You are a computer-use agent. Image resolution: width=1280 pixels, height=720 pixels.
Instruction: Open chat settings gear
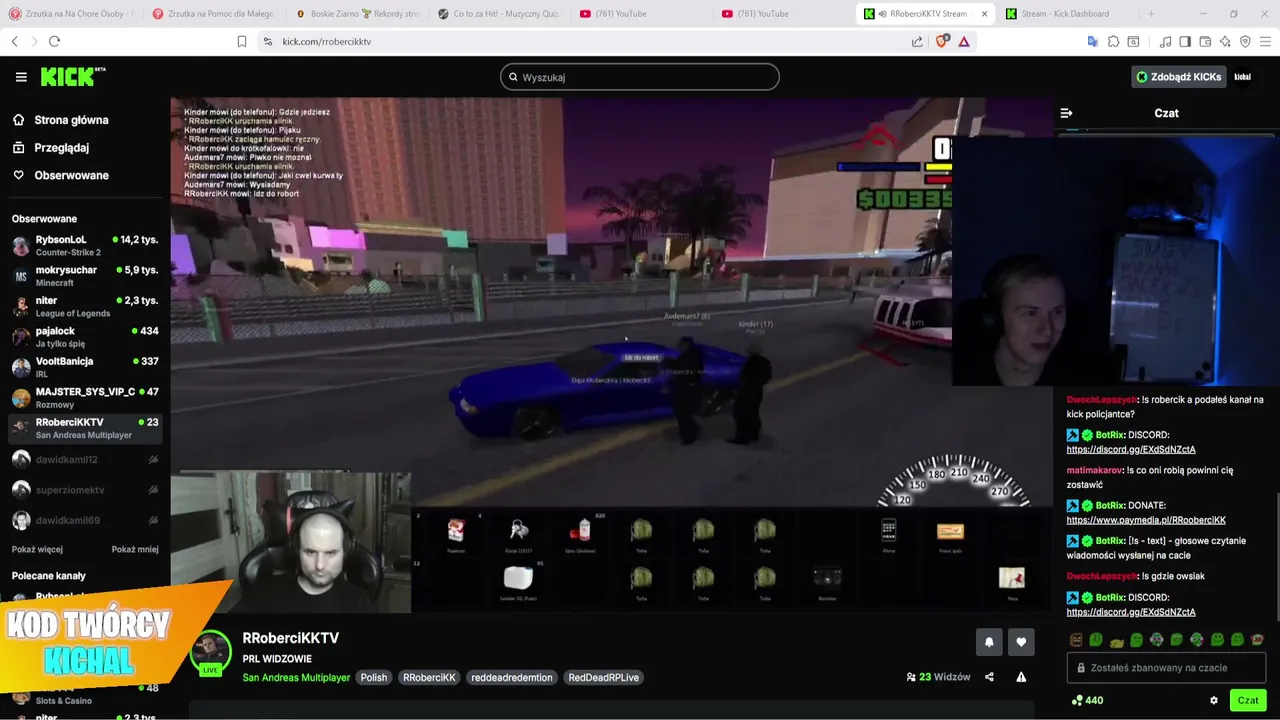click(1214, 701)
